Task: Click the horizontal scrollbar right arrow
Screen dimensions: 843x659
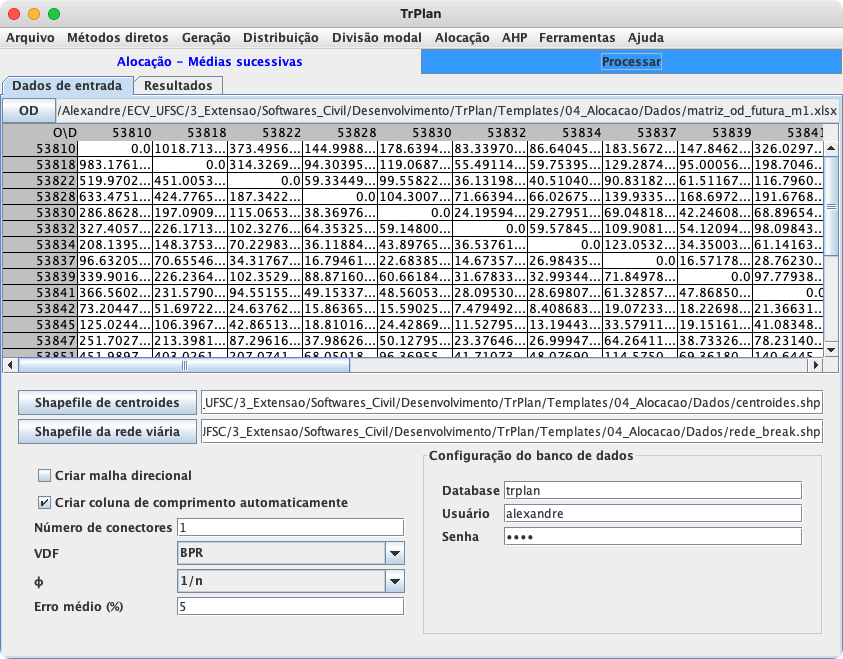Action: 816,366
